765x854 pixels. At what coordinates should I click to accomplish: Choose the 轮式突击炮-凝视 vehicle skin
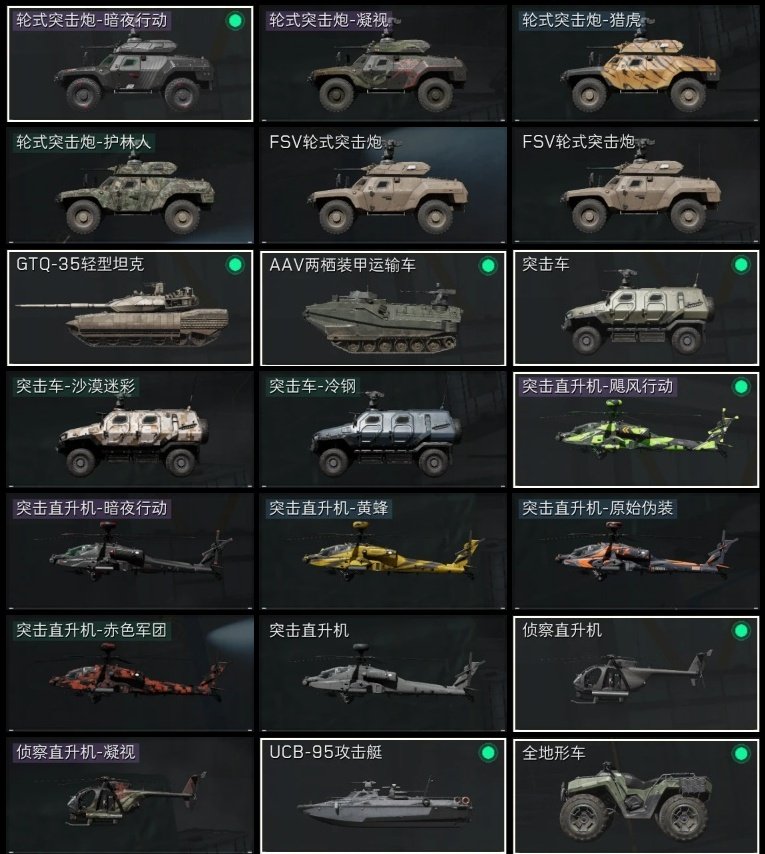[x=383, y=64]
